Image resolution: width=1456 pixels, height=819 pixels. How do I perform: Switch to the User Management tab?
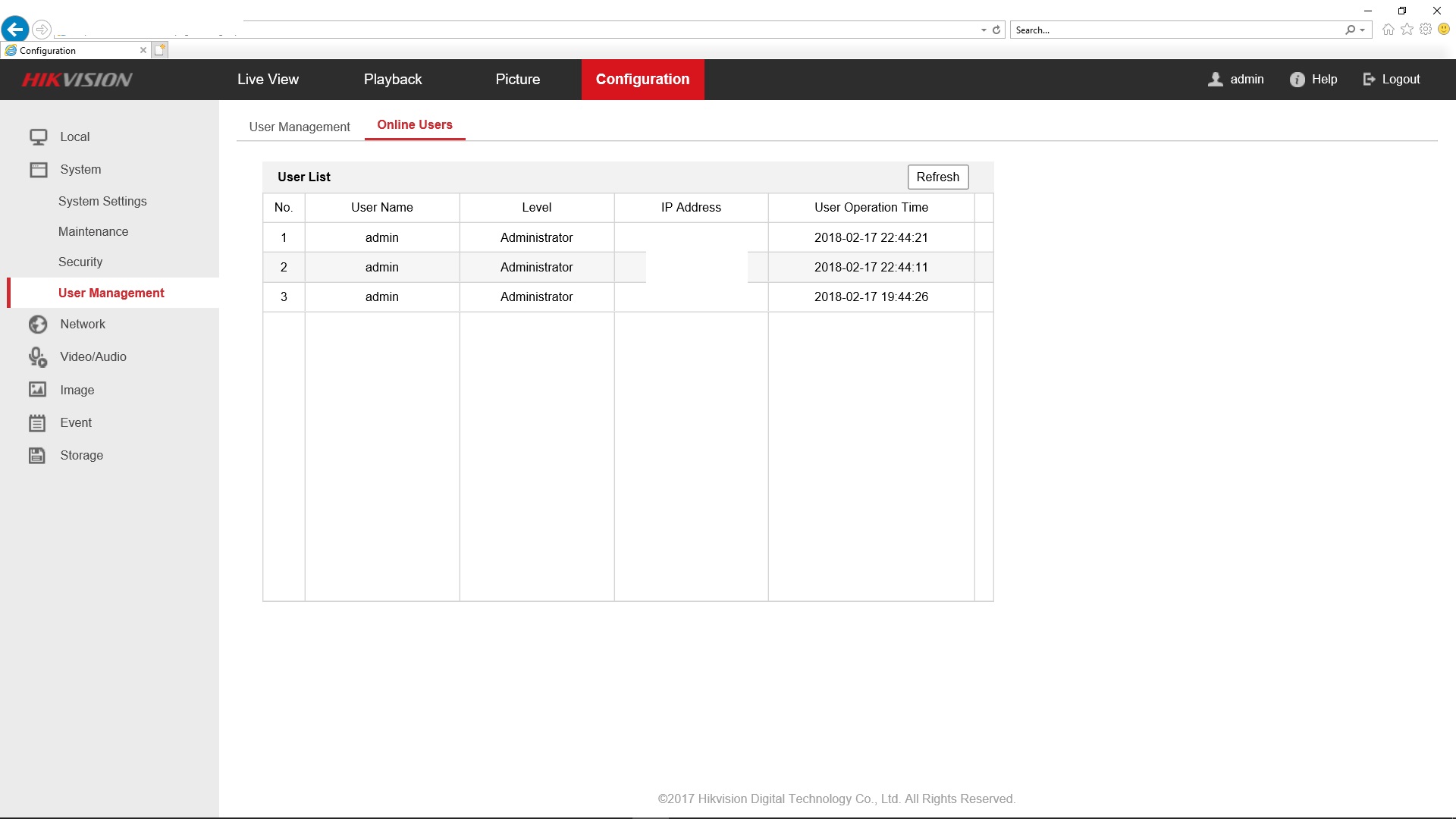300,127
